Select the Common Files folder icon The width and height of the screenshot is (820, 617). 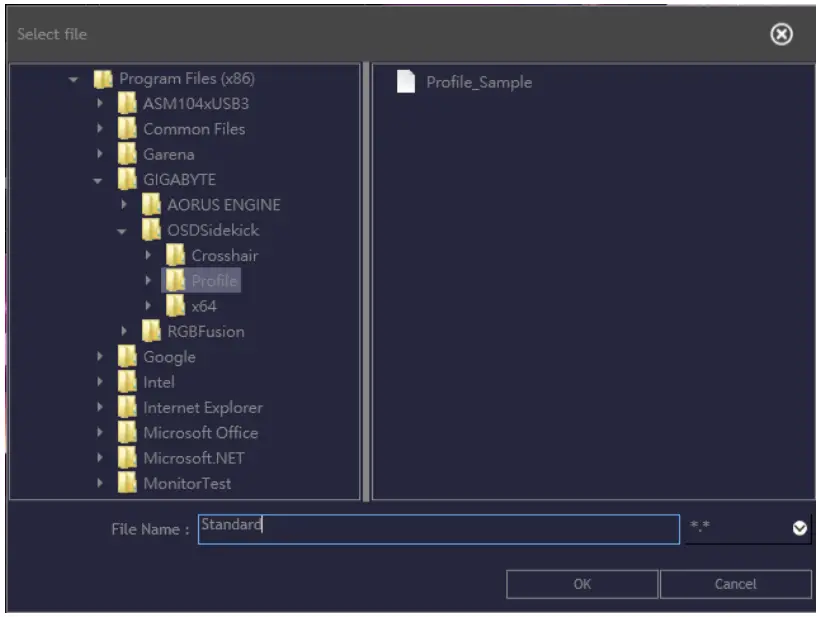pos(128,128)
